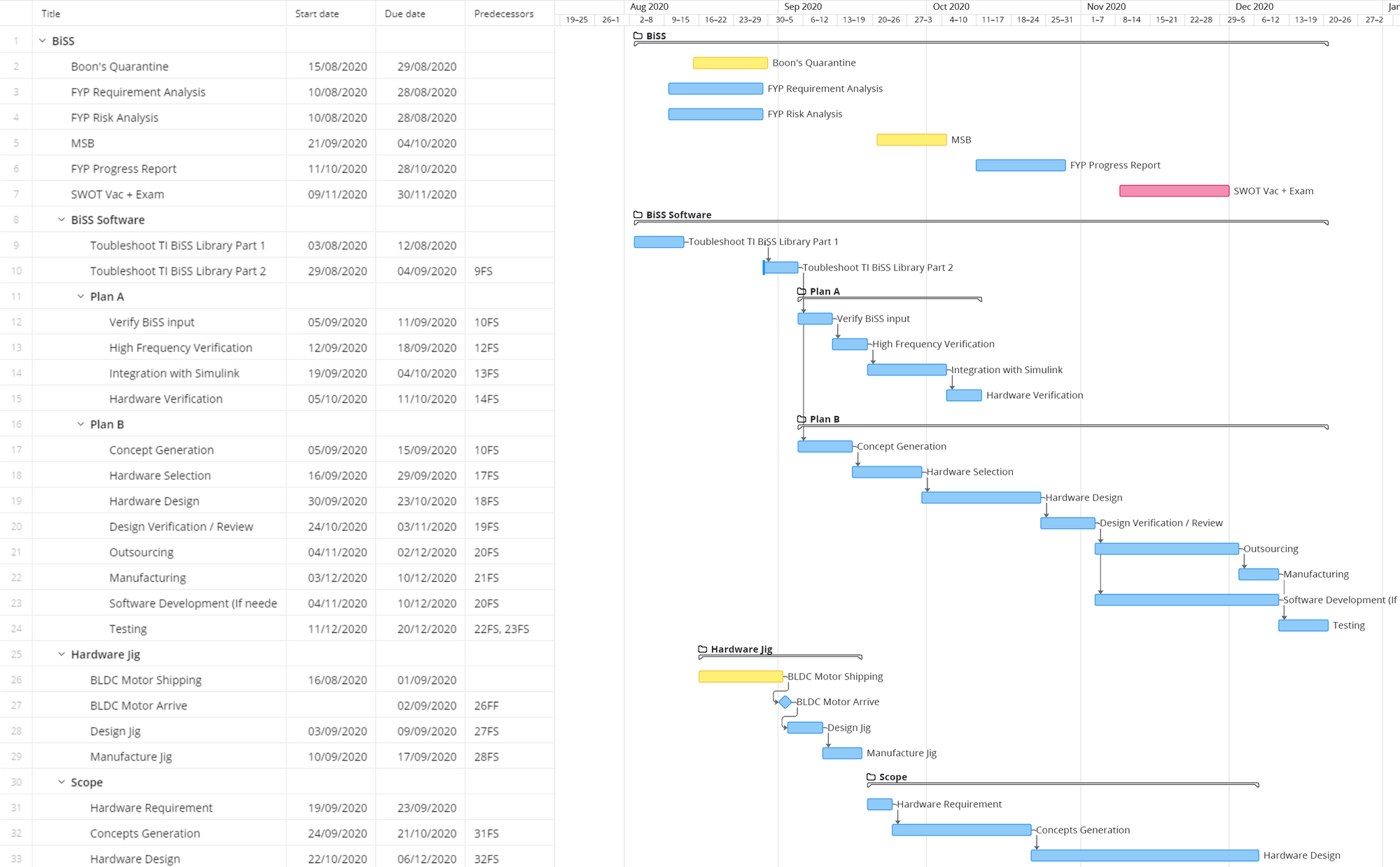Screen dimensions: 1400x867
Task: Click Scope folder icon in chart
Action: 871,777
